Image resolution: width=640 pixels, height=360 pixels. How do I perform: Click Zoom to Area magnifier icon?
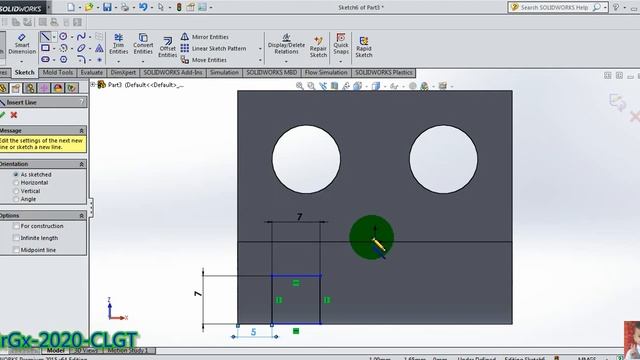[x=311, y=86]
